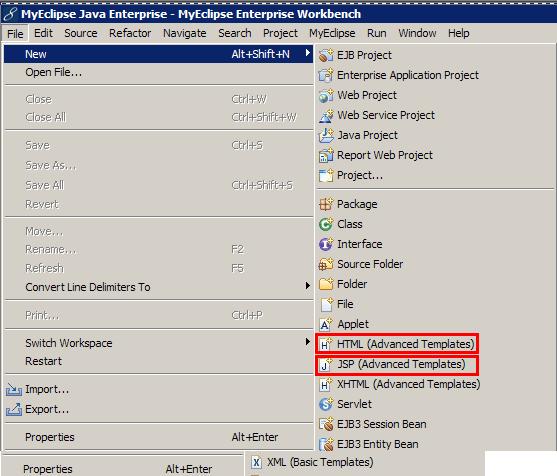
Task: Select the Import... menu entry text
Action: 47,390
